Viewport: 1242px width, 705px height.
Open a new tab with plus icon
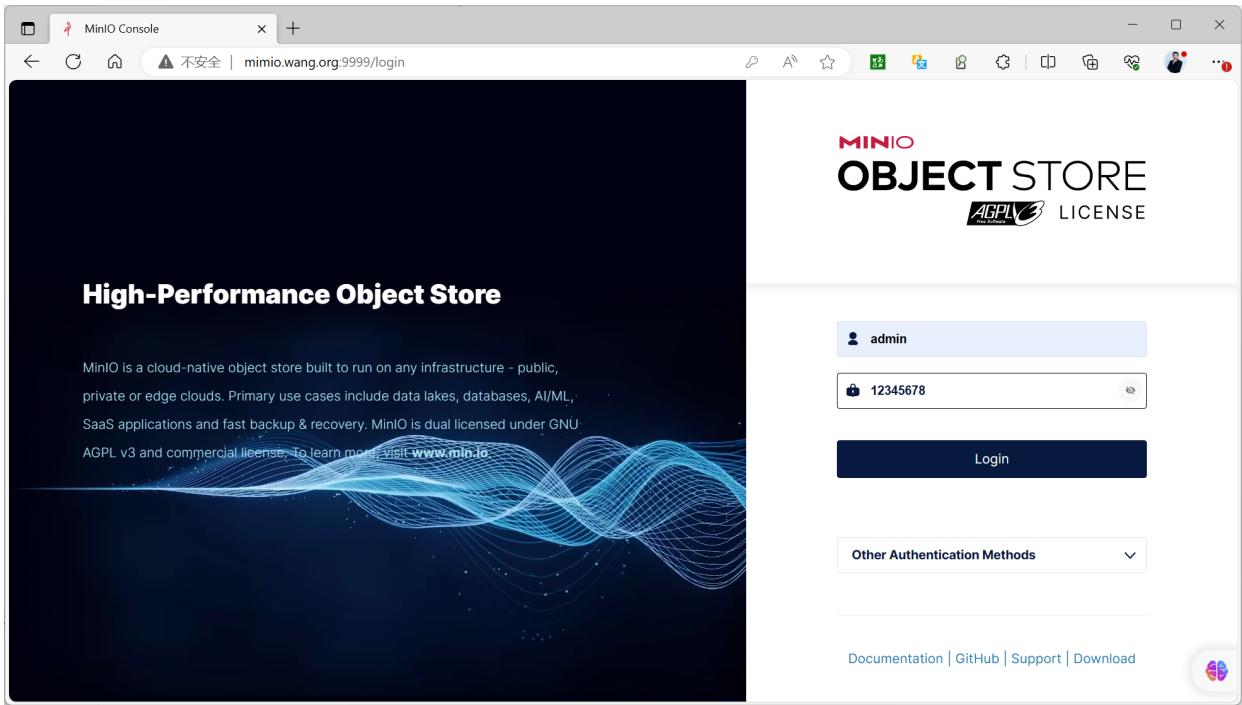click(x=293, y=28)
